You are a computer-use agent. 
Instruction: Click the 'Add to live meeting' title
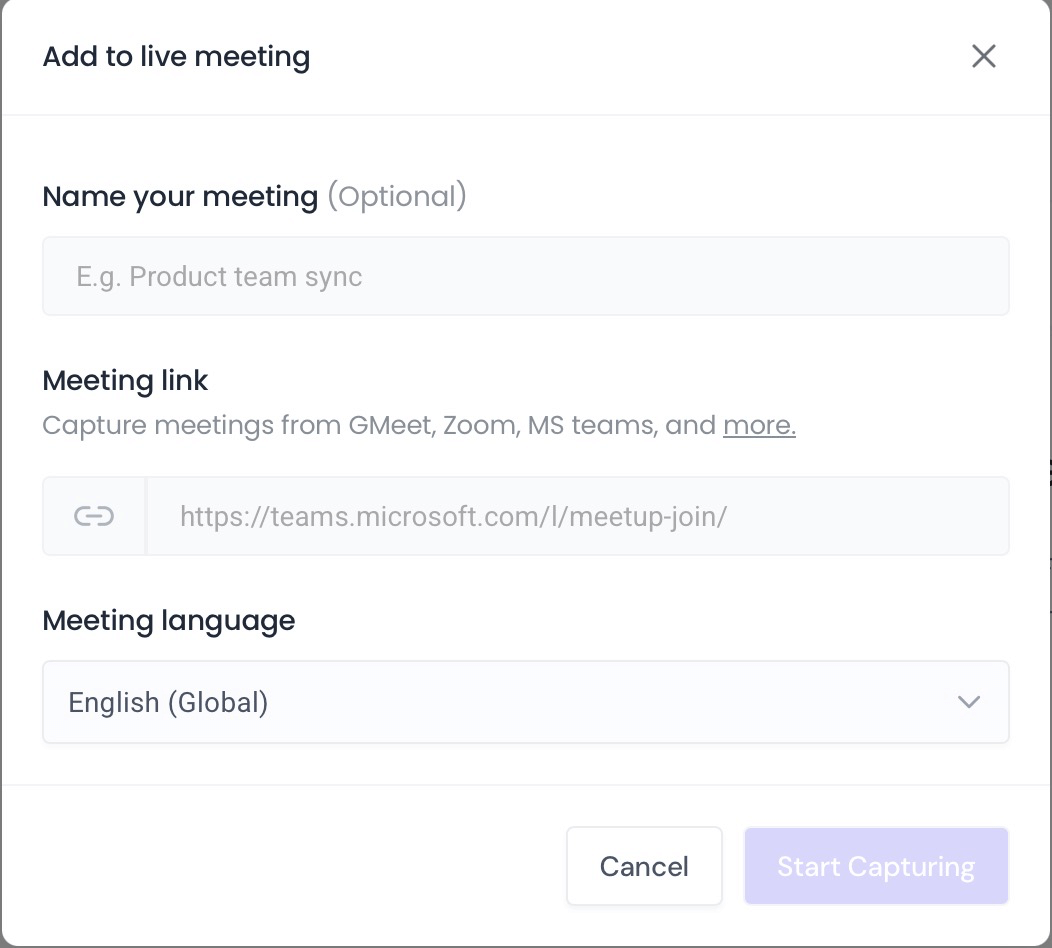176,56
